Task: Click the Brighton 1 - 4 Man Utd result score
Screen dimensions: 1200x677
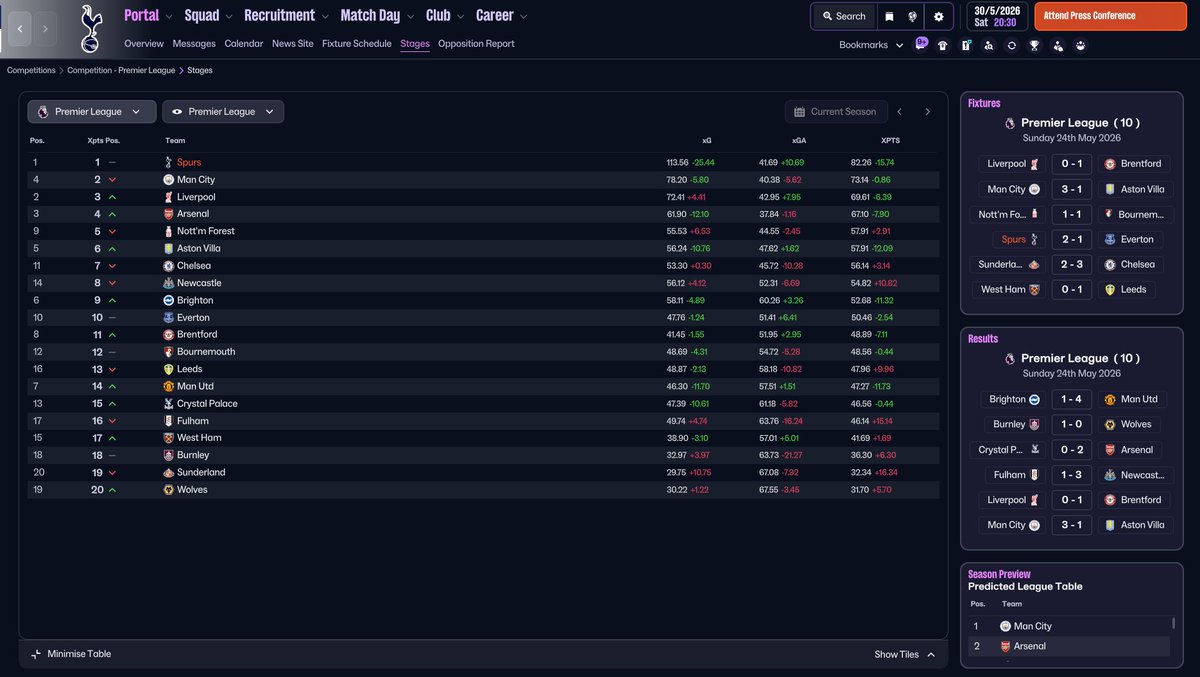Action: click(1071, 399)
